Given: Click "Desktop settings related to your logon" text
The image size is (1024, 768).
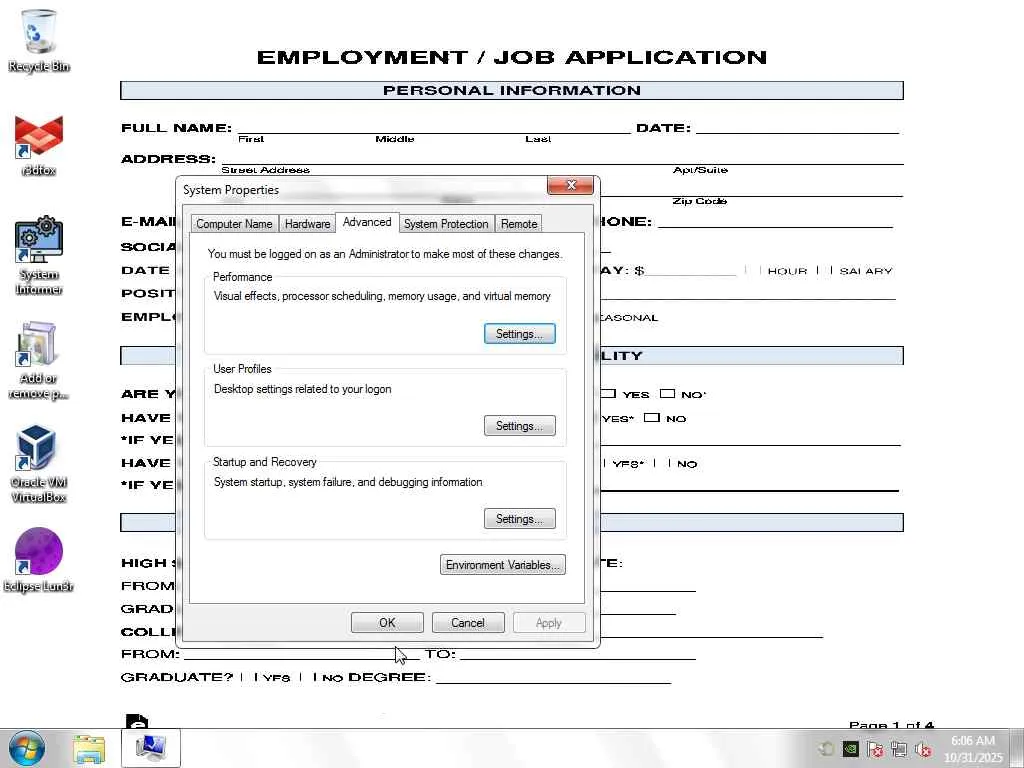Looking at the screenshot, I should click(x=302, y=389).
